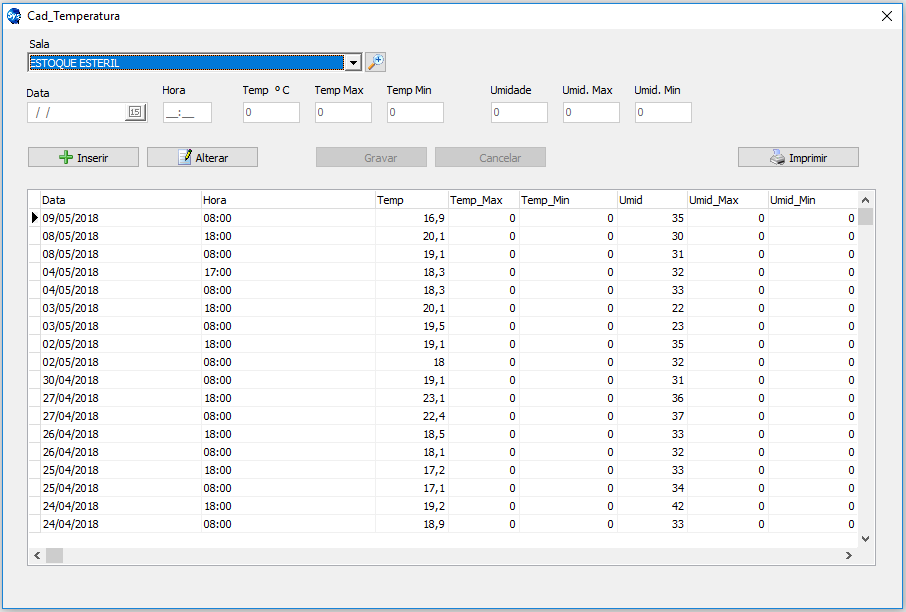906x612 pixels.
Task: Click the Umid column header
Action: (x=651, y=200)
